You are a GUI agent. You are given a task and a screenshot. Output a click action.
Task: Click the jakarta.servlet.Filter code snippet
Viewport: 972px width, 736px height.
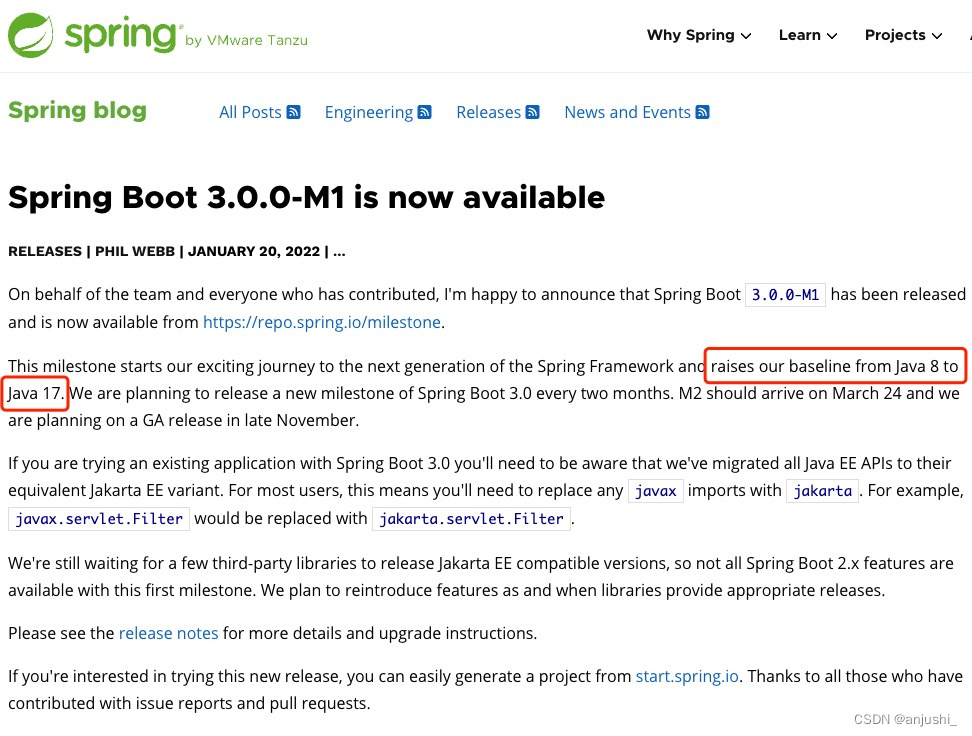click(471, 519)
